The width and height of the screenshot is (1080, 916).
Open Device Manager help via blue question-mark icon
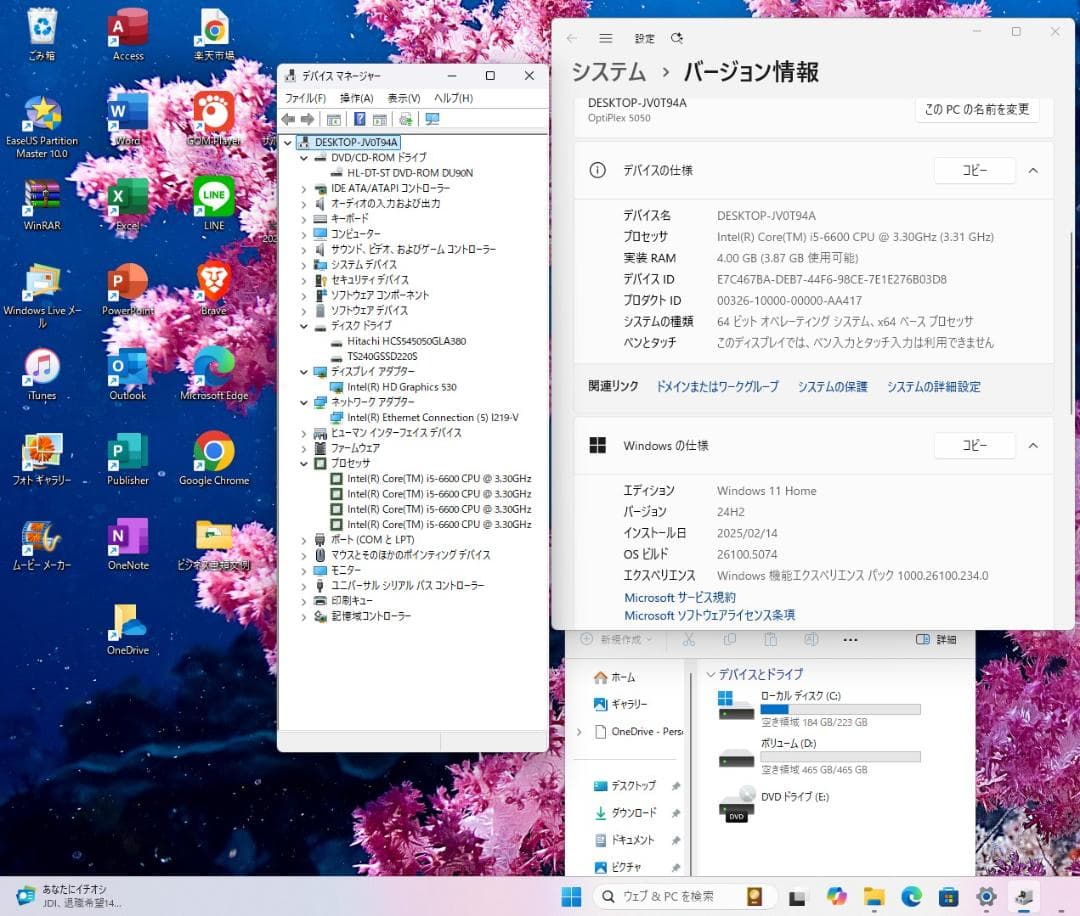pos(361,119)
